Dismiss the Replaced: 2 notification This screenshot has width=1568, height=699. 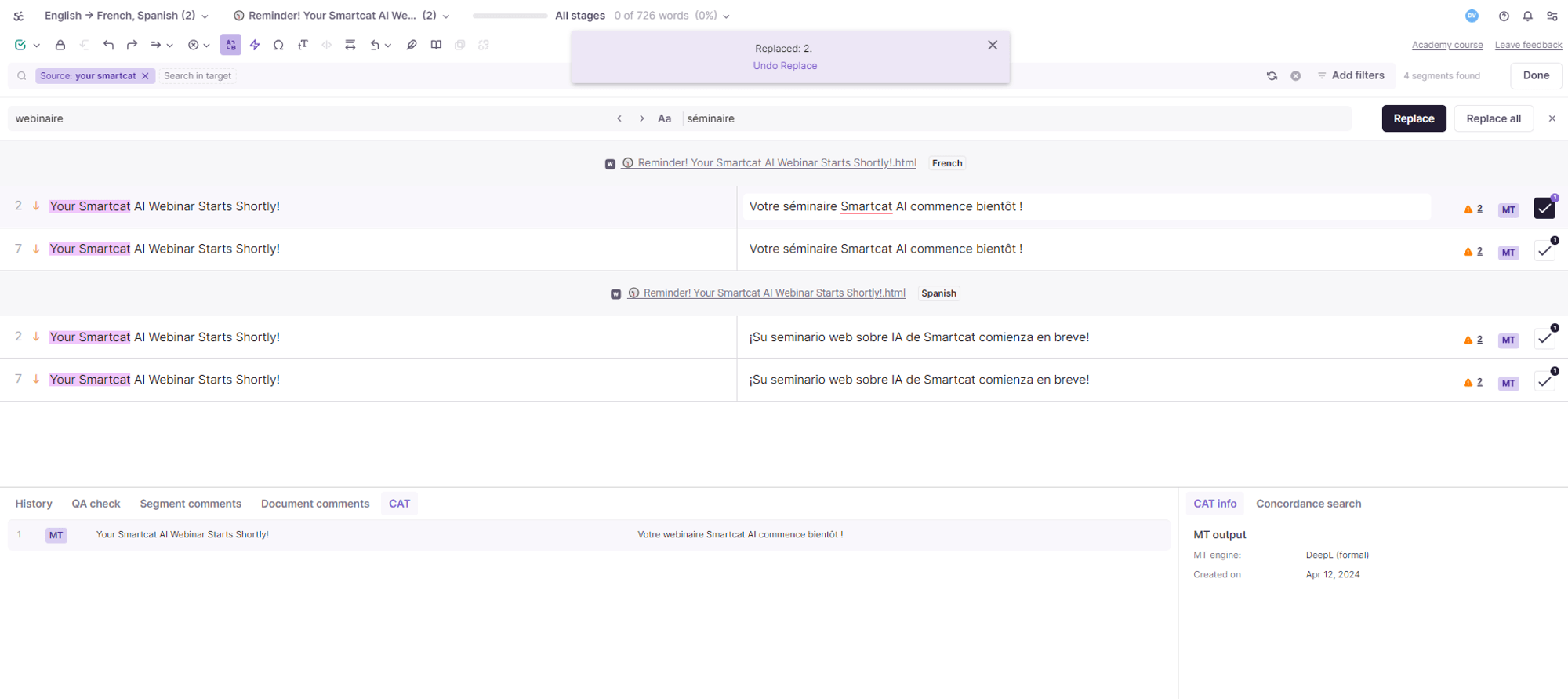tap(993, 46)
